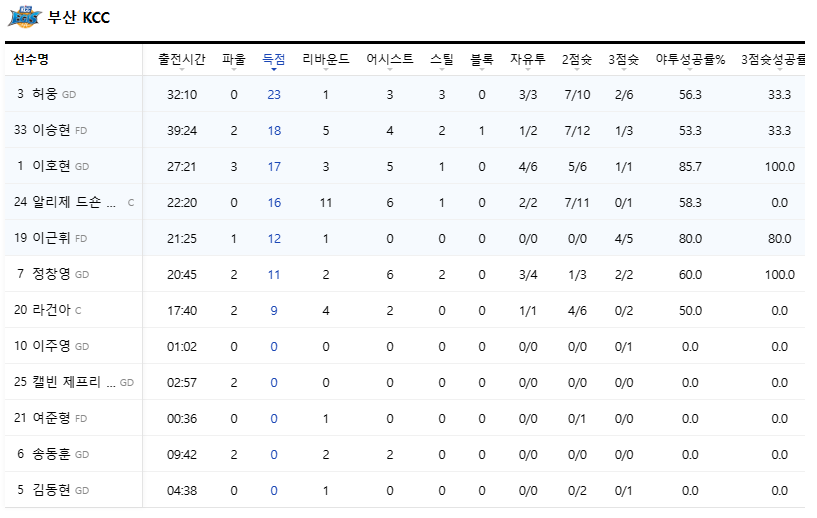Select 정창영's score value 11
The height and width of the screenshot is (518, 817).
(274, 275)
